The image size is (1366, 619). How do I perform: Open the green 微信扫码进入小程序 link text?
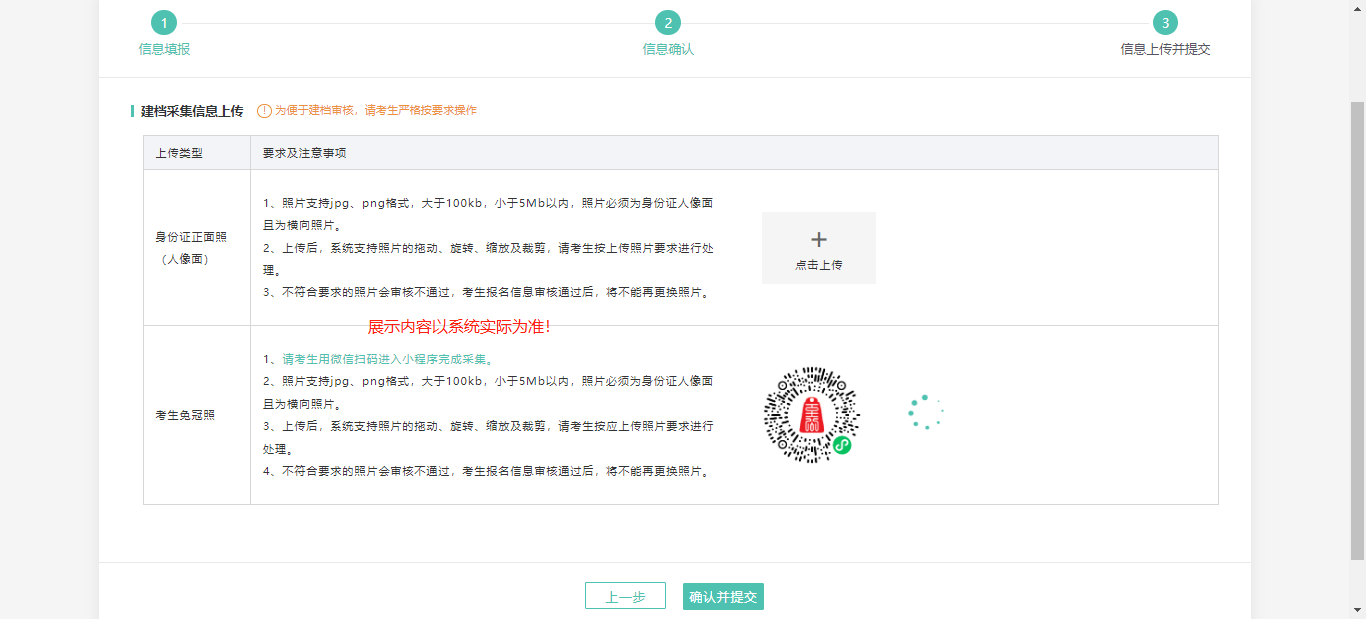pyautogui.click(x=387, y=359)
